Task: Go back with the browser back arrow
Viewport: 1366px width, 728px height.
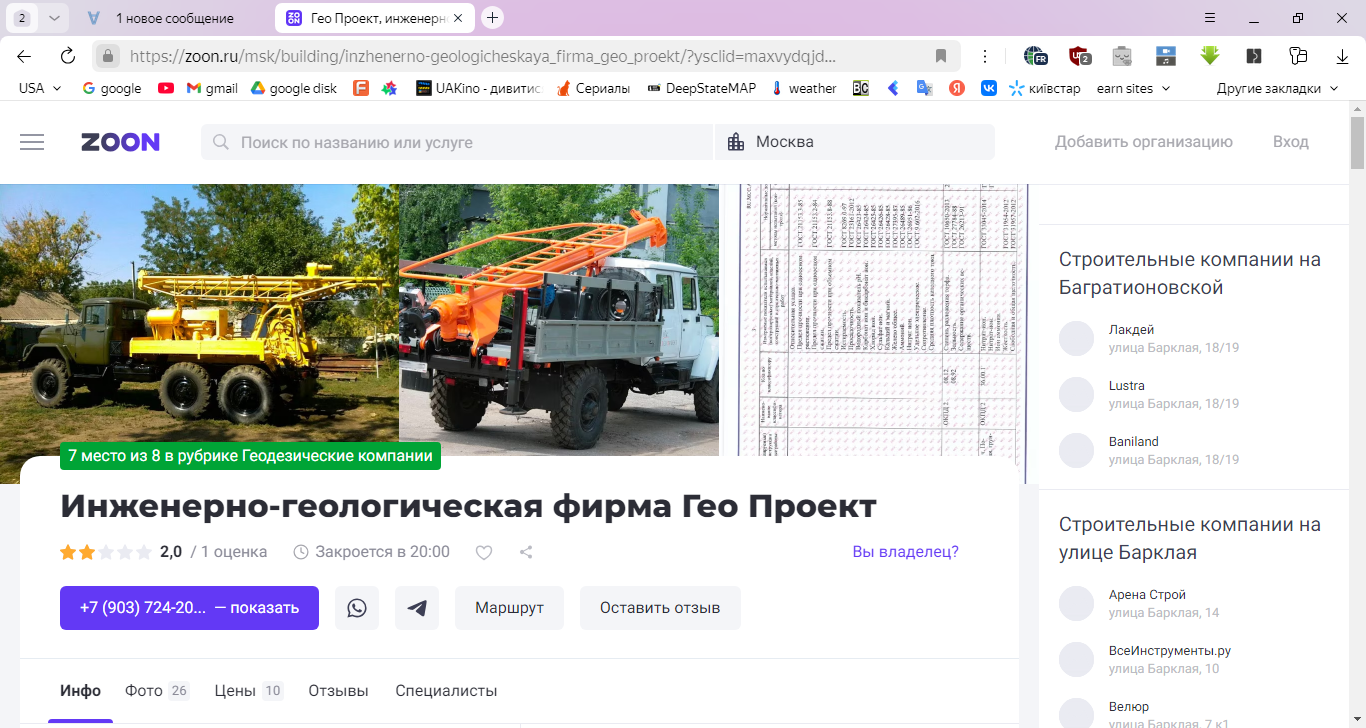Action: [x=24, y=56]
